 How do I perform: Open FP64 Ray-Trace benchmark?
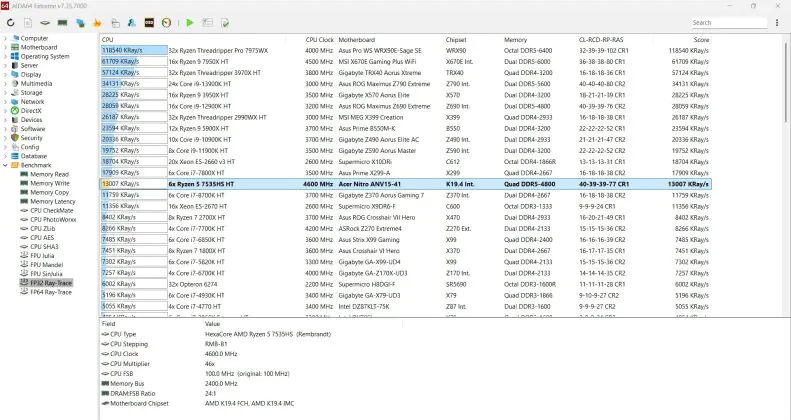tap(50, 292)
